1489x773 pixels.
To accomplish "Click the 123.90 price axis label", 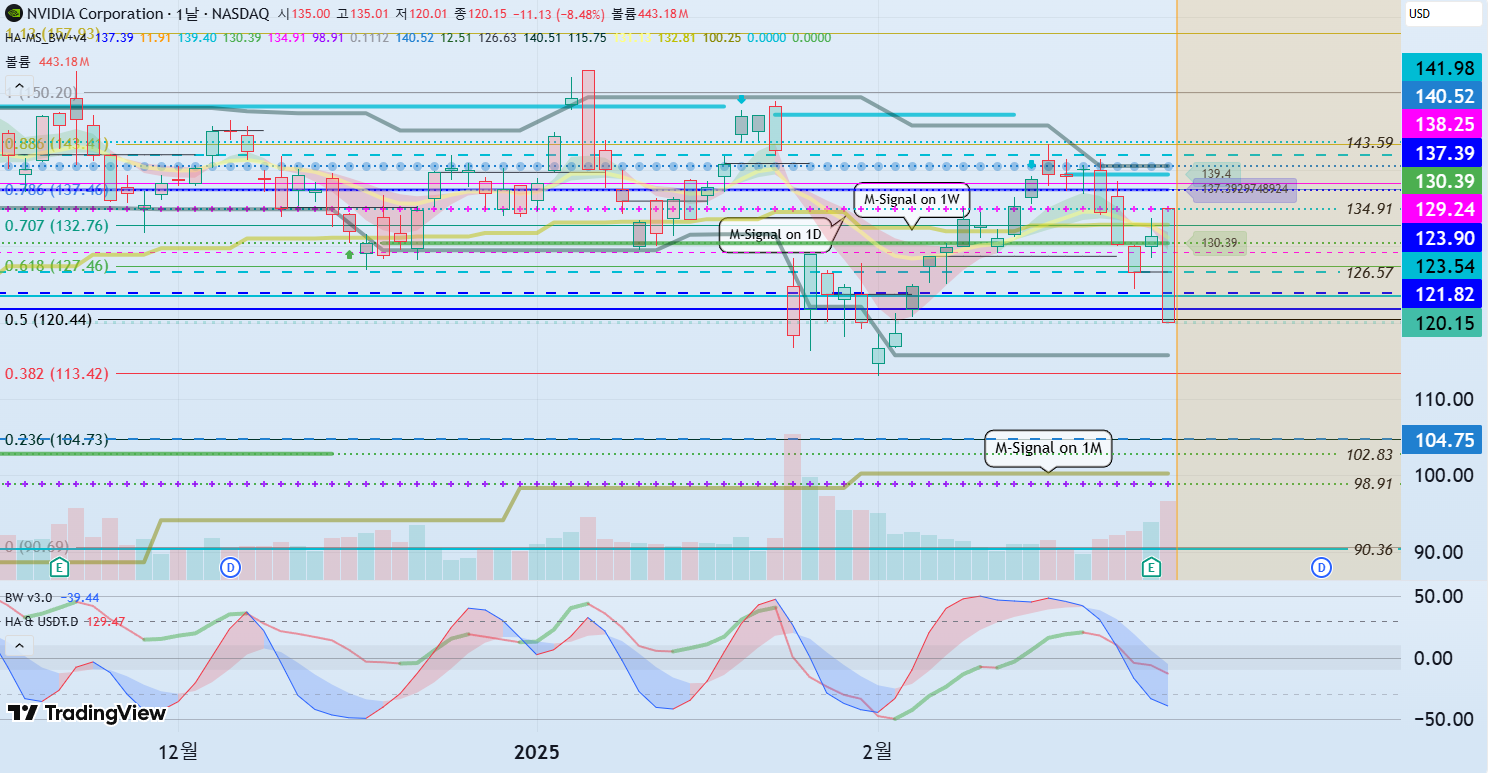I will pos(1442,237).
